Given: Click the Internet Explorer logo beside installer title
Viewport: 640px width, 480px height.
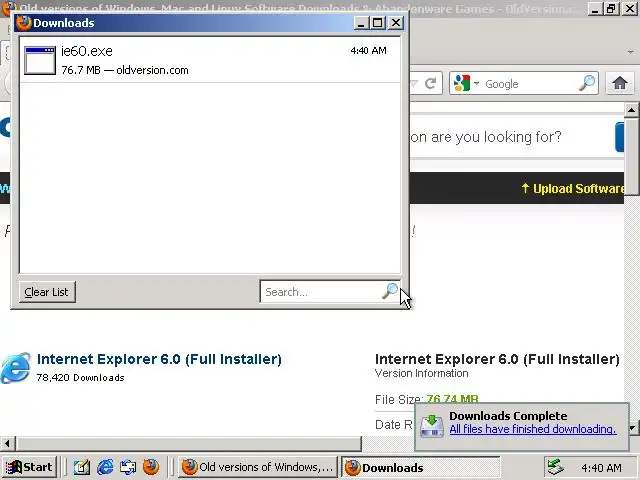Looking at the screenshot, I should (16, 368).
